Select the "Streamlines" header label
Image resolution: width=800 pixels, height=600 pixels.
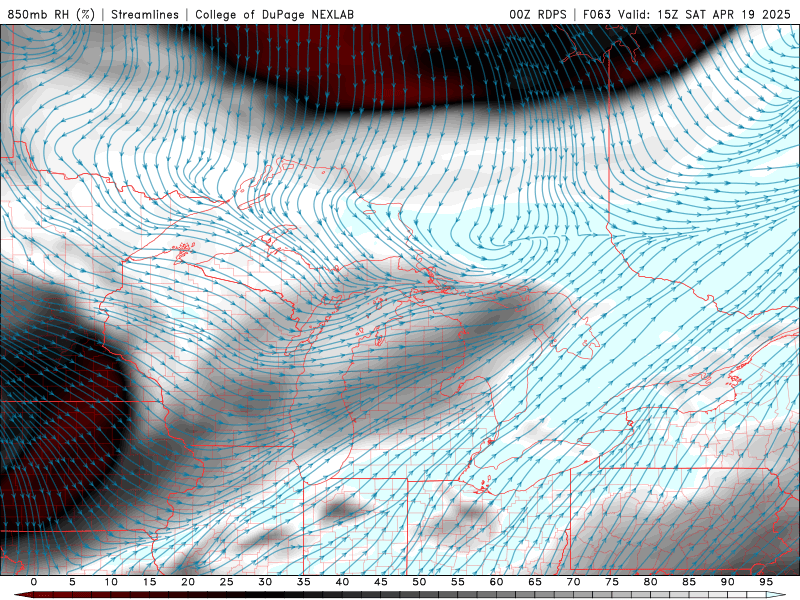(145, 15)
